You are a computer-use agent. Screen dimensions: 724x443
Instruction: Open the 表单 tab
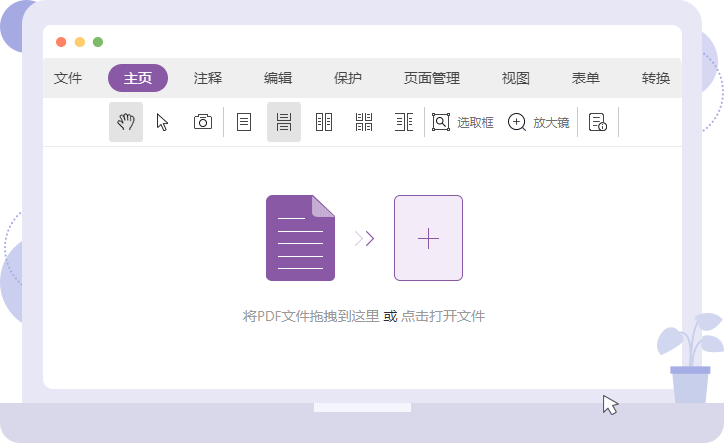(x=585, y=78)
